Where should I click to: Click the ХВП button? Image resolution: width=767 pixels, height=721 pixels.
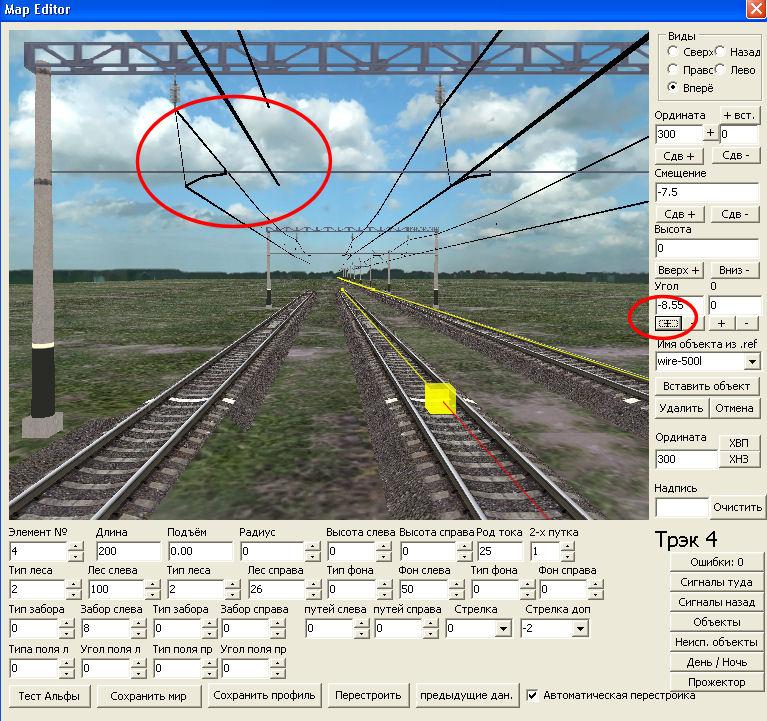(x=738, y=443)
